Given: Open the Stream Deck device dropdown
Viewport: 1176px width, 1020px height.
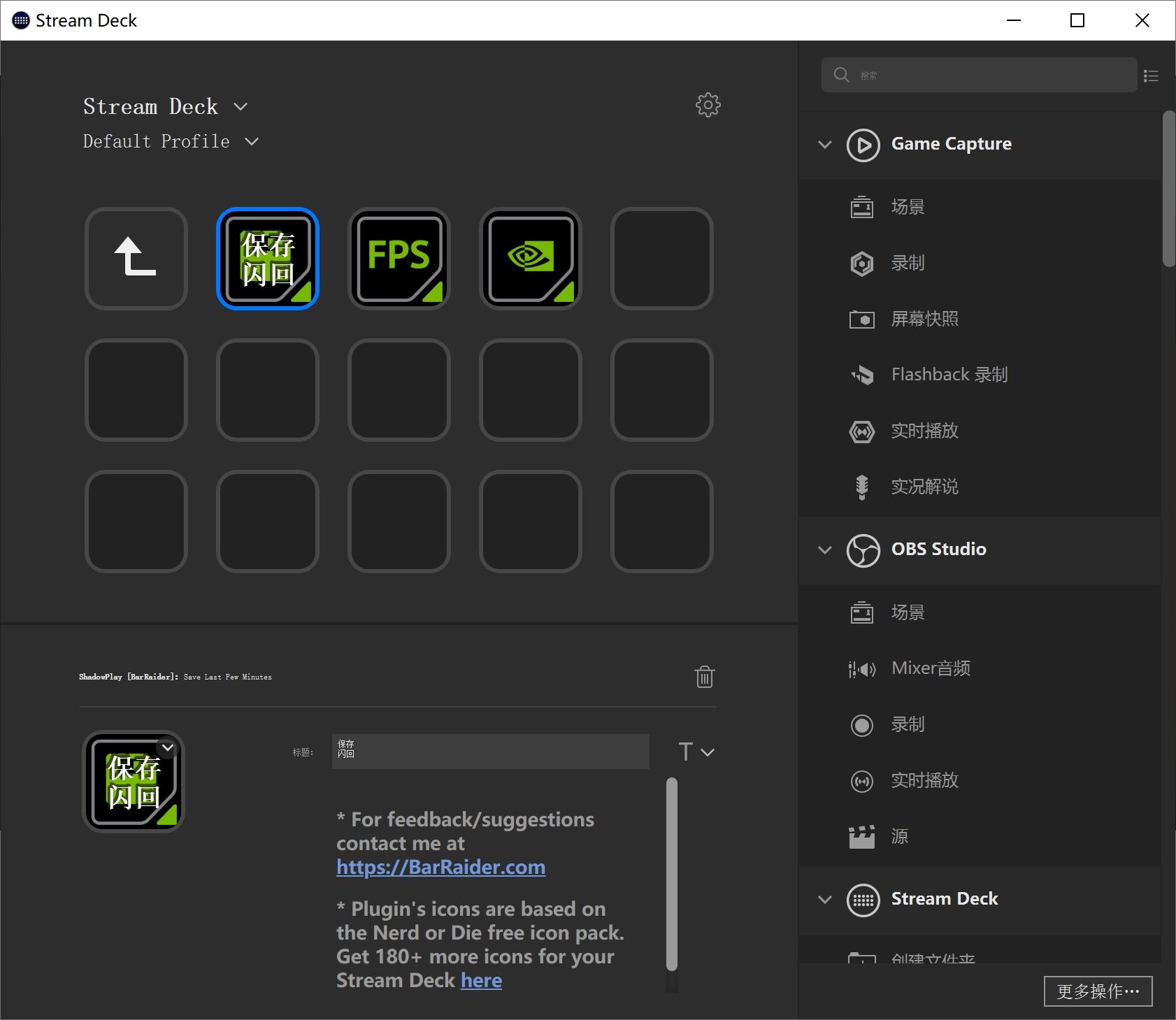Looking at the screenshot, I should (165, 106).
